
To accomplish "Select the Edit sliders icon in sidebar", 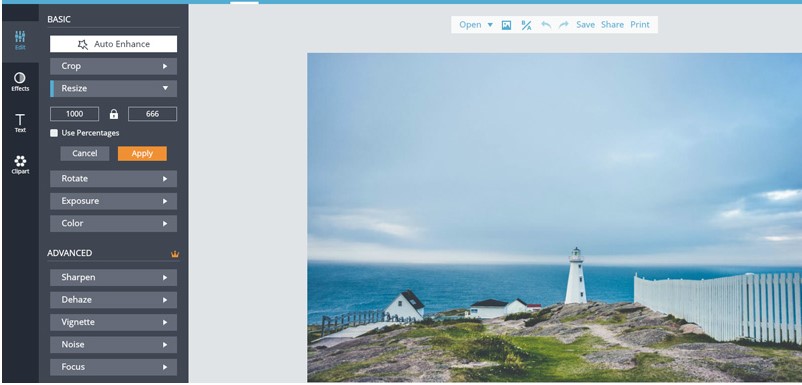I will 20,37.
